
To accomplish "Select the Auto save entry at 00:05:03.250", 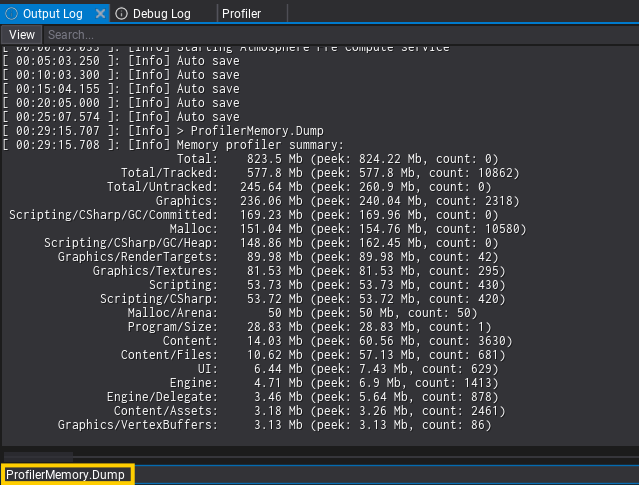I will tap(121, 60).
